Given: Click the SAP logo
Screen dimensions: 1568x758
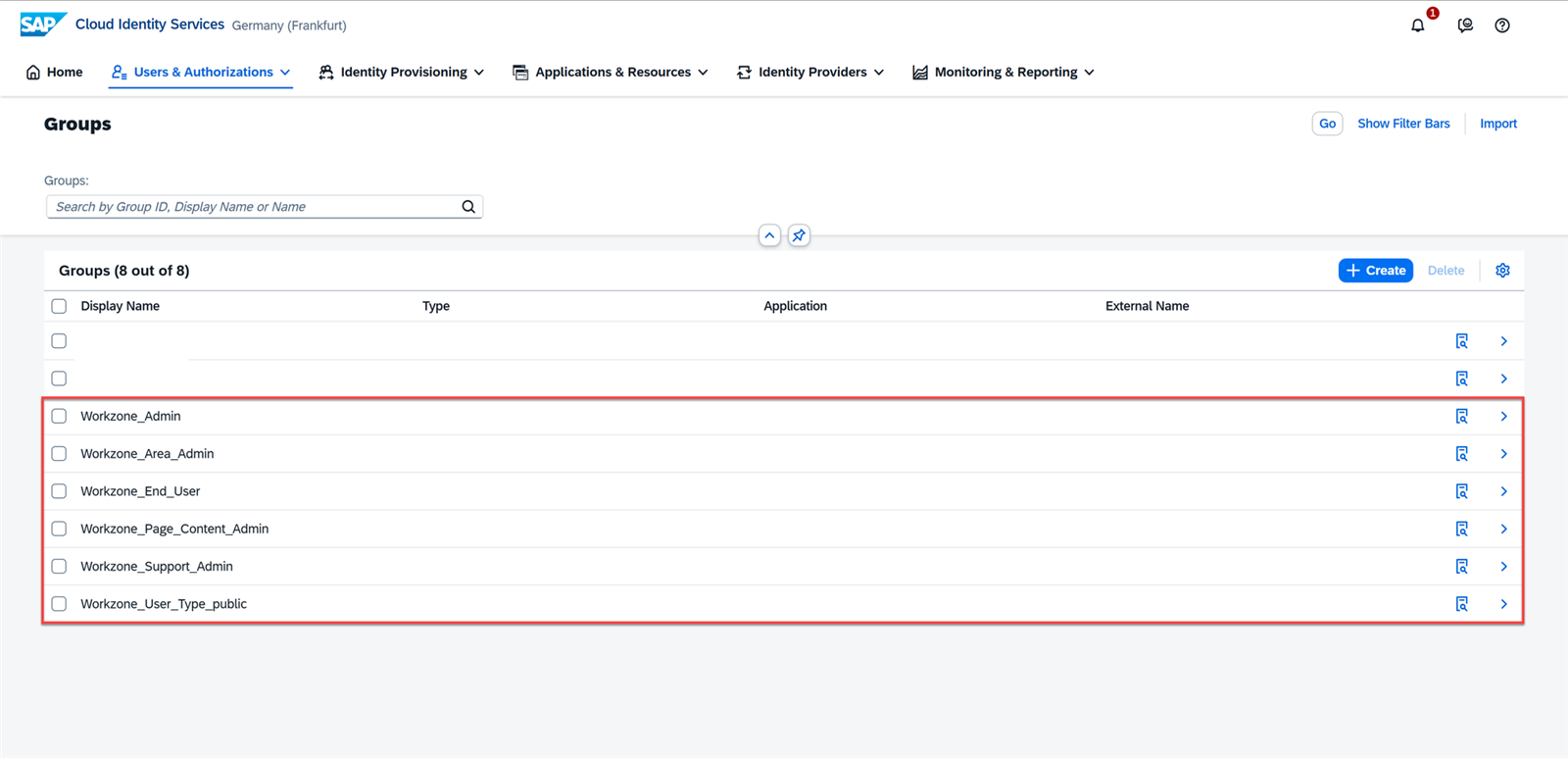Looking at the screenshot, I should click(x=43, y=25).
